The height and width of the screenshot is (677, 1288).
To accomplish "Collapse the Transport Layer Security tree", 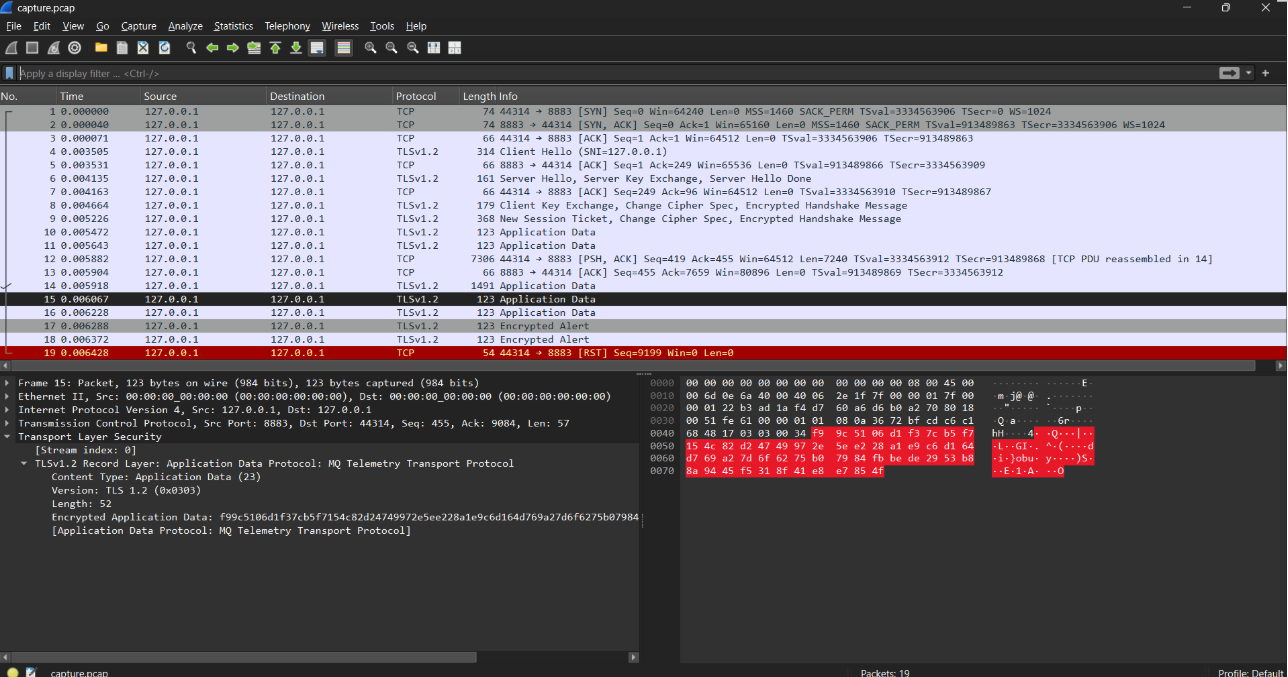I will (8, 437).
